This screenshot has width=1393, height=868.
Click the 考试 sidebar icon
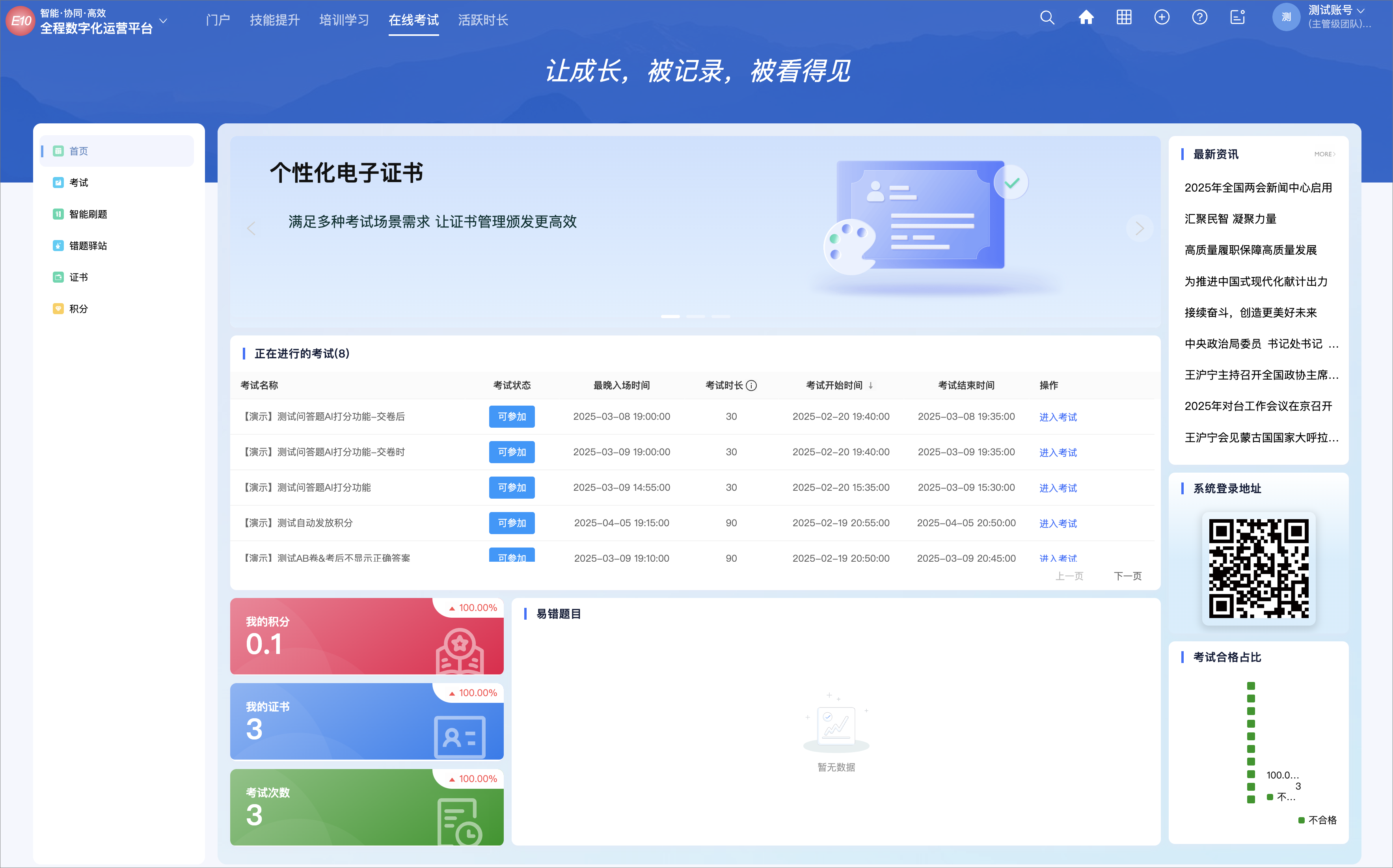point(58,183)
